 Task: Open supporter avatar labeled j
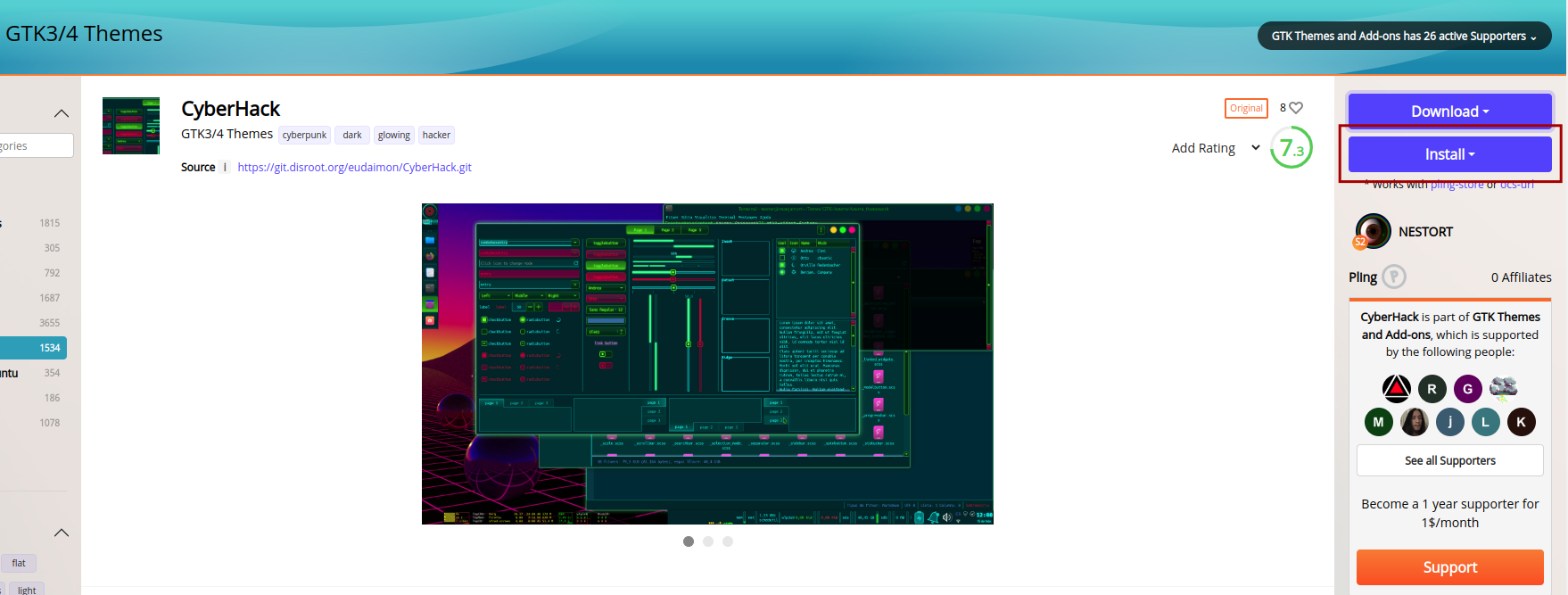click(1450, 422)
